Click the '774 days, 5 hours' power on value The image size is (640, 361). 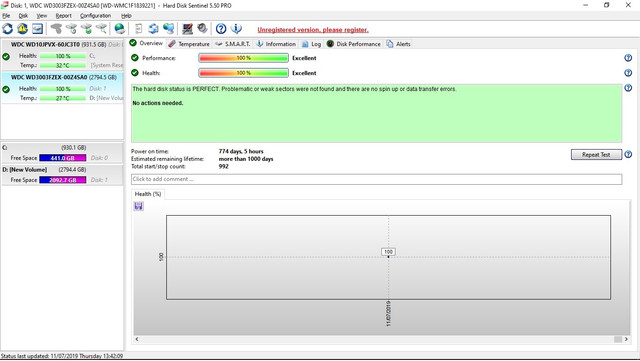coord(241,151)
